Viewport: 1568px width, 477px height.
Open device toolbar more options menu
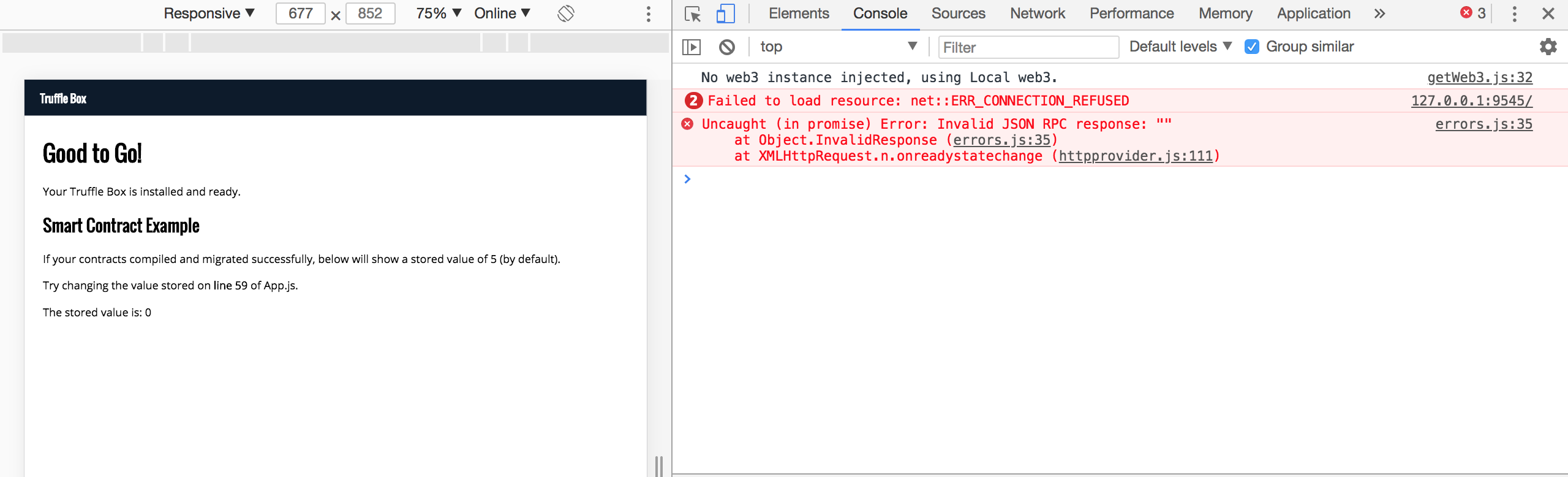[649, 13]
